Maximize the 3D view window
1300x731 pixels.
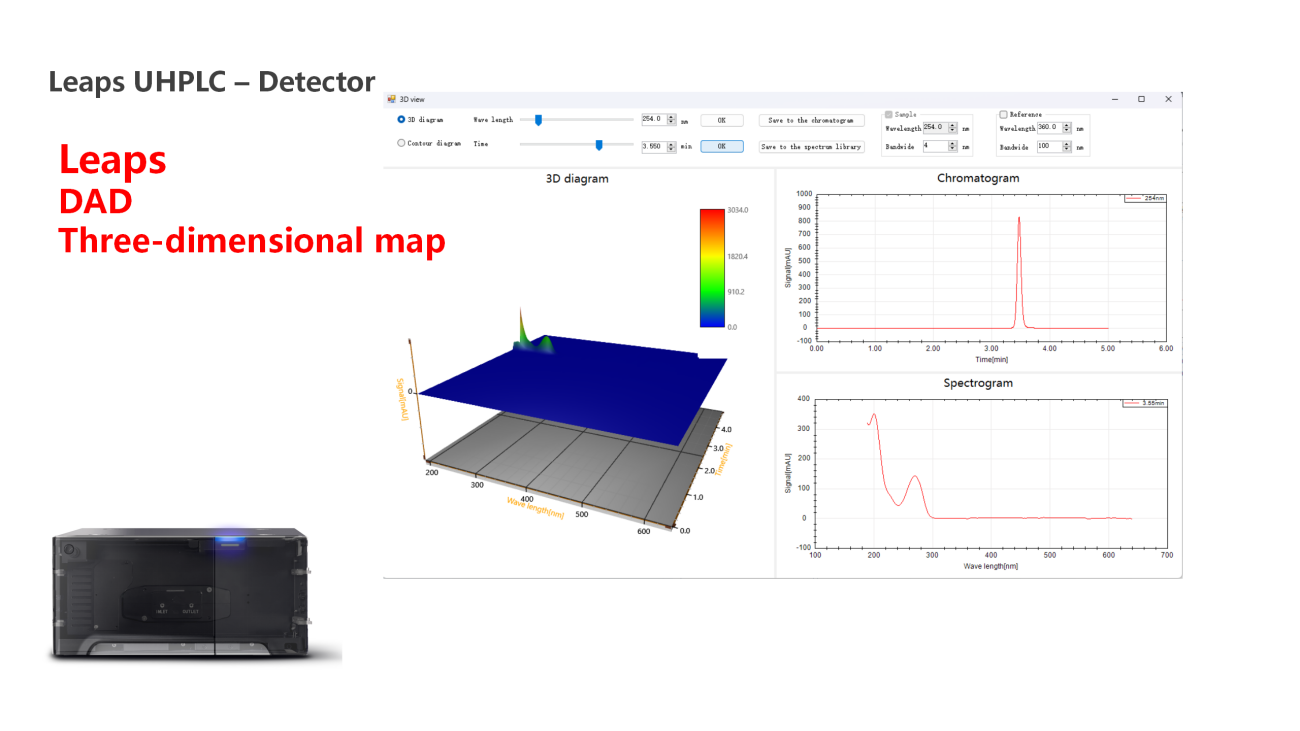pyautogui.click(x=1141, y=99)
